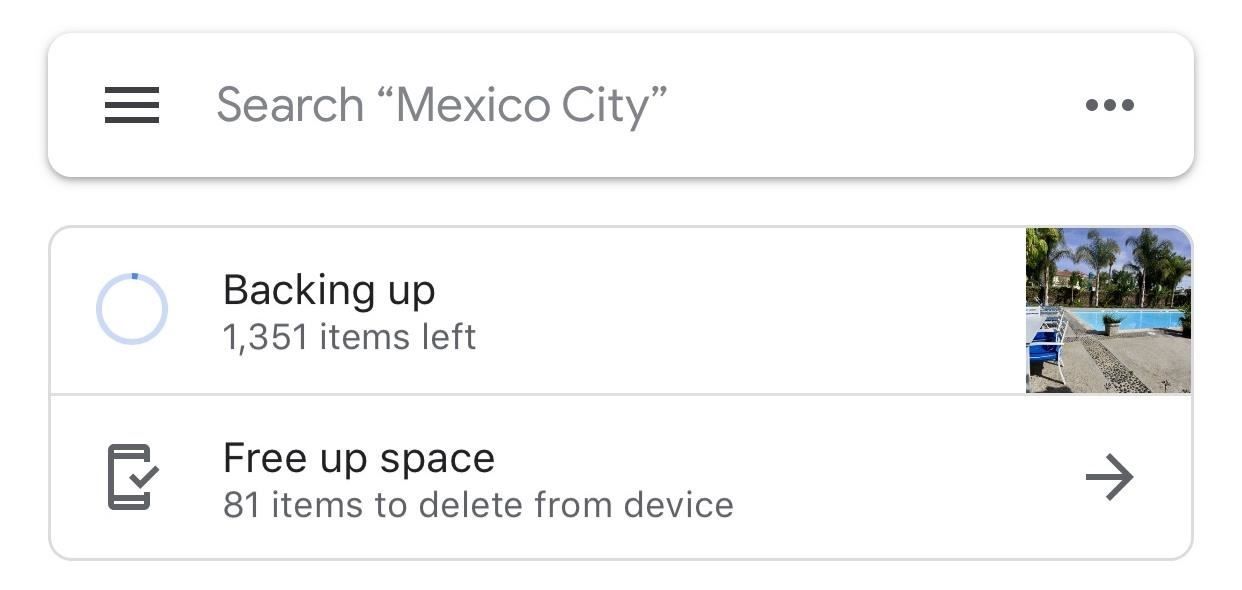Select the "Free up space" label
The width and height of the screenshot is (1242, 590).
358,458
